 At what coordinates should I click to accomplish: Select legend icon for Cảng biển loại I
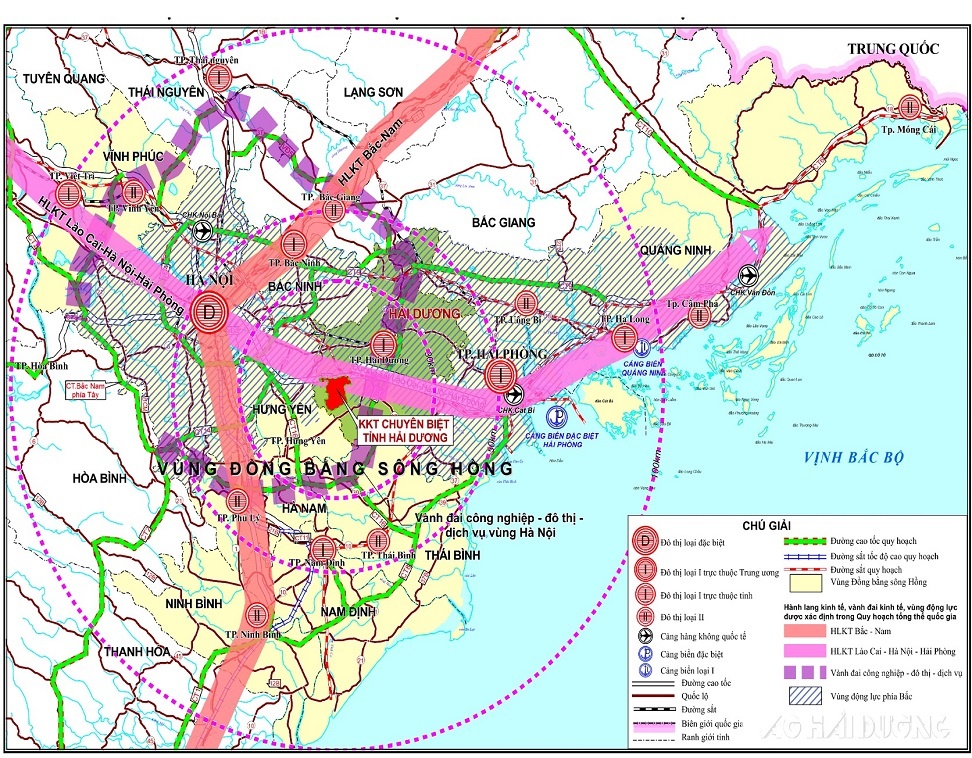click(x=645, y=671)
